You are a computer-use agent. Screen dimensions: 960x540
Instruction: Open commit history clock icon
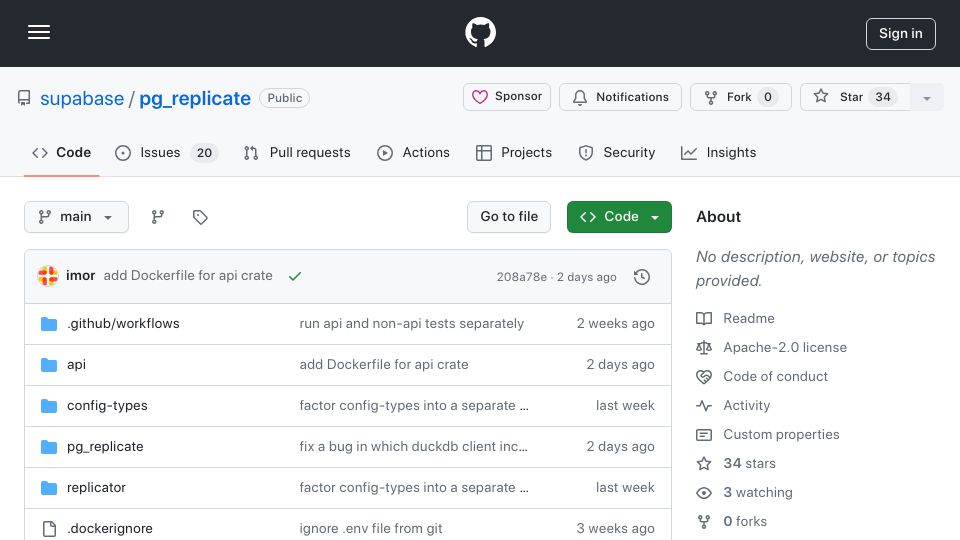click(642, 277)
